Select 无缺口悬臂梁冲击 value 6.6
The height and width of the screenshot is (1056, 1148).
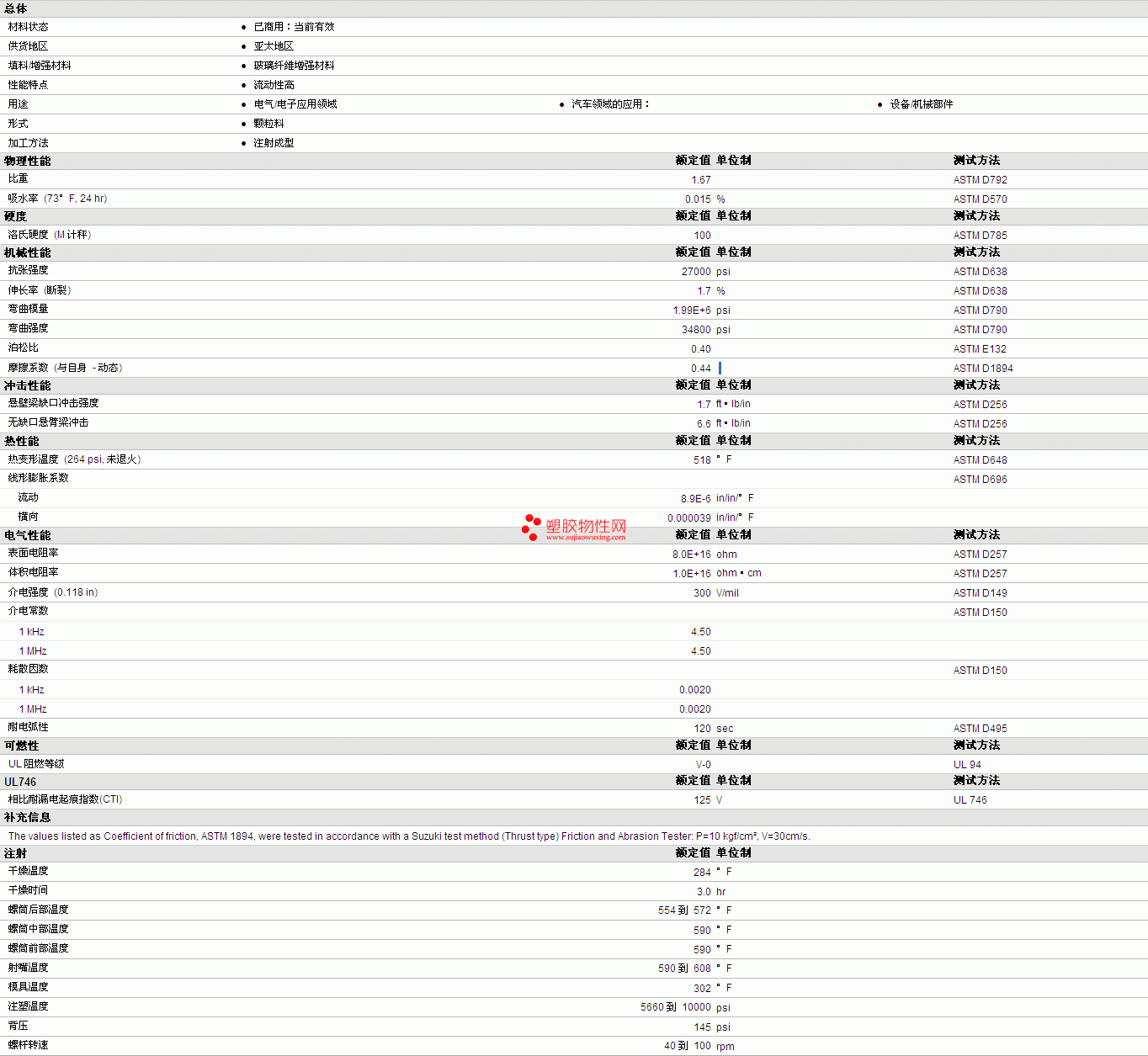pos(704,424)
